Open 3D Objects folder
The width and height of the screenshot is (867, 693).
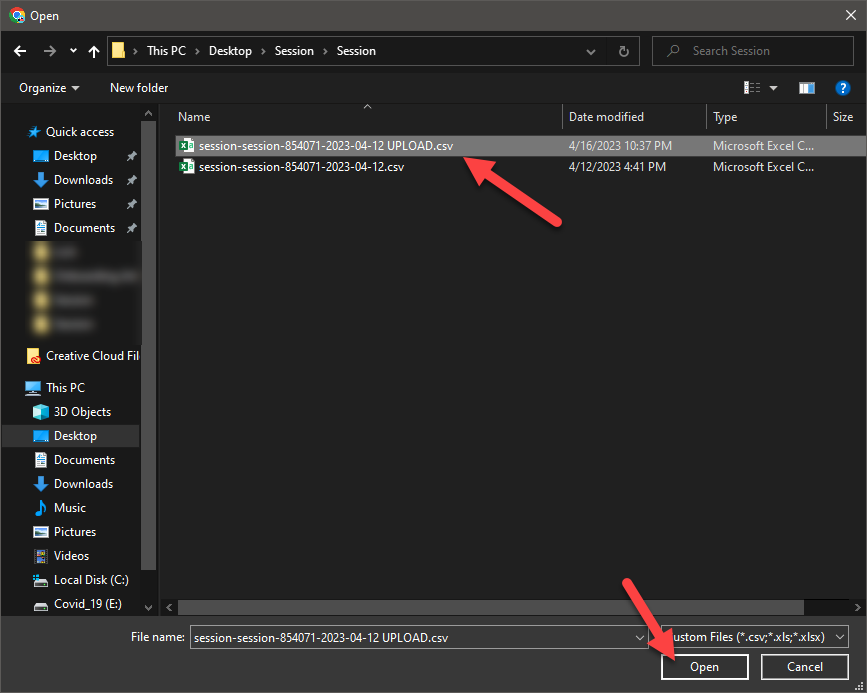coord(82,412)
